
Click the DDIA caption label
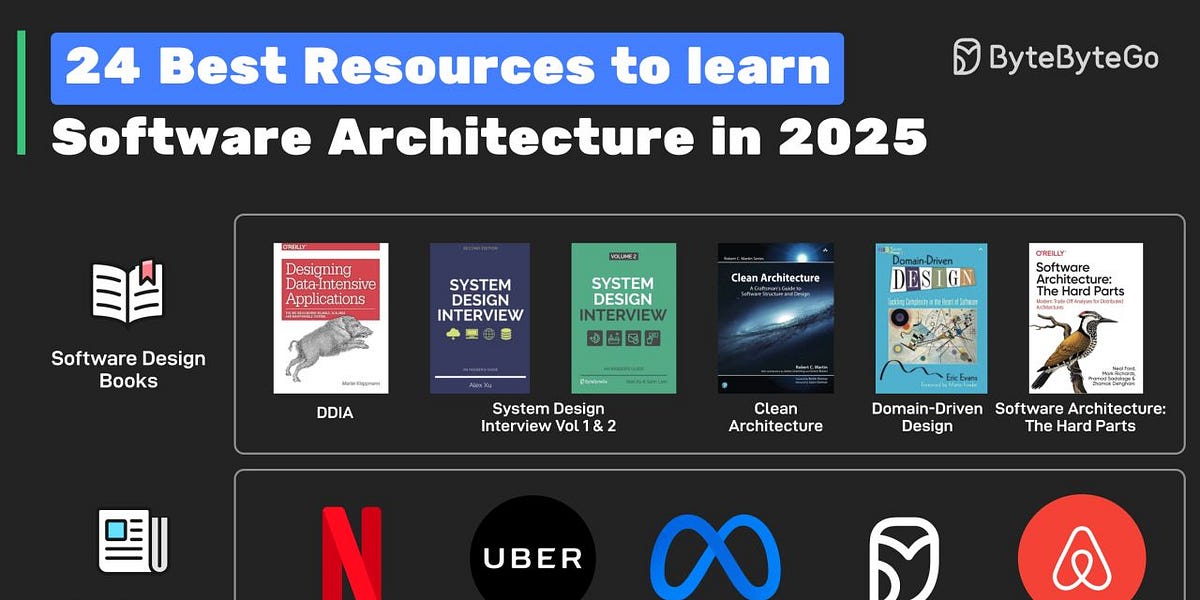[333, 413]
